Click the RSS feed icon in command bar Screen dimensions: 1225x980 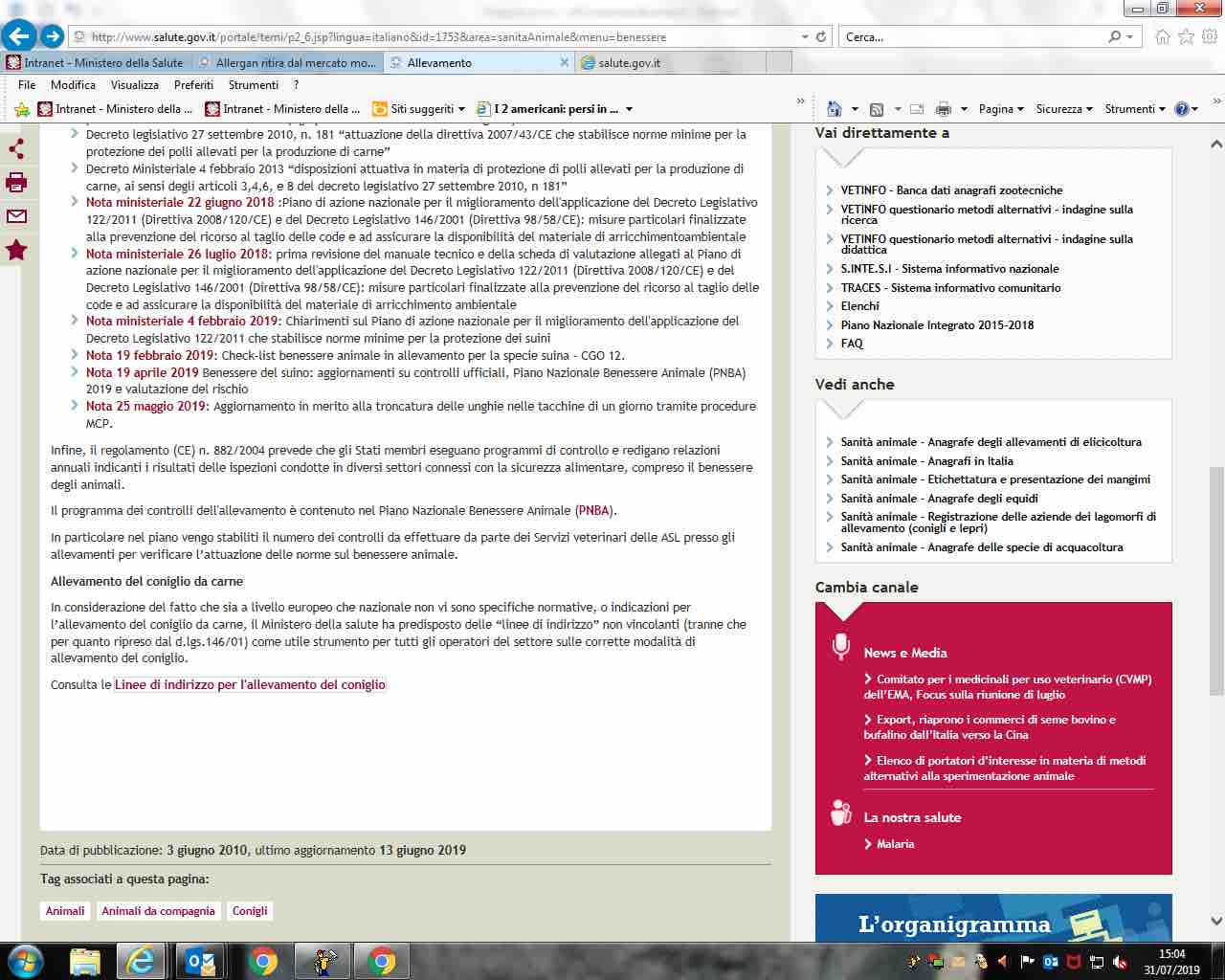pos(876,109)
